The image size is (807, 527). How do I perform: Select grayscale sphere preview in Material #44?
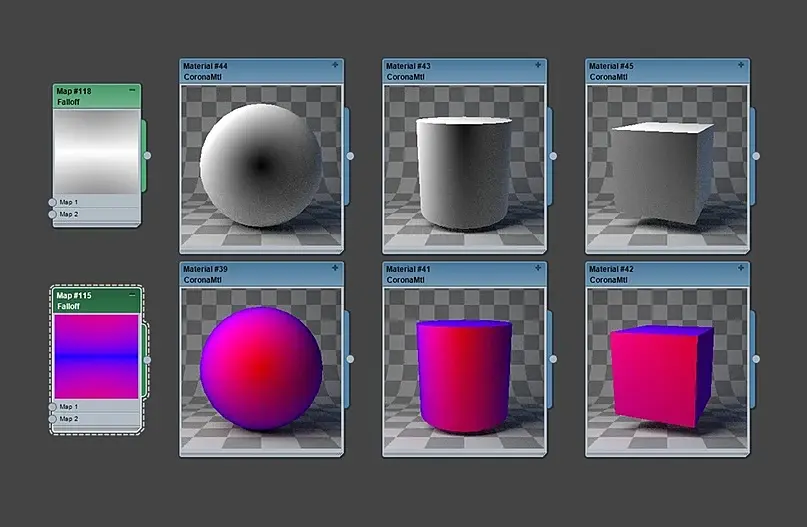tap(261, 166)
